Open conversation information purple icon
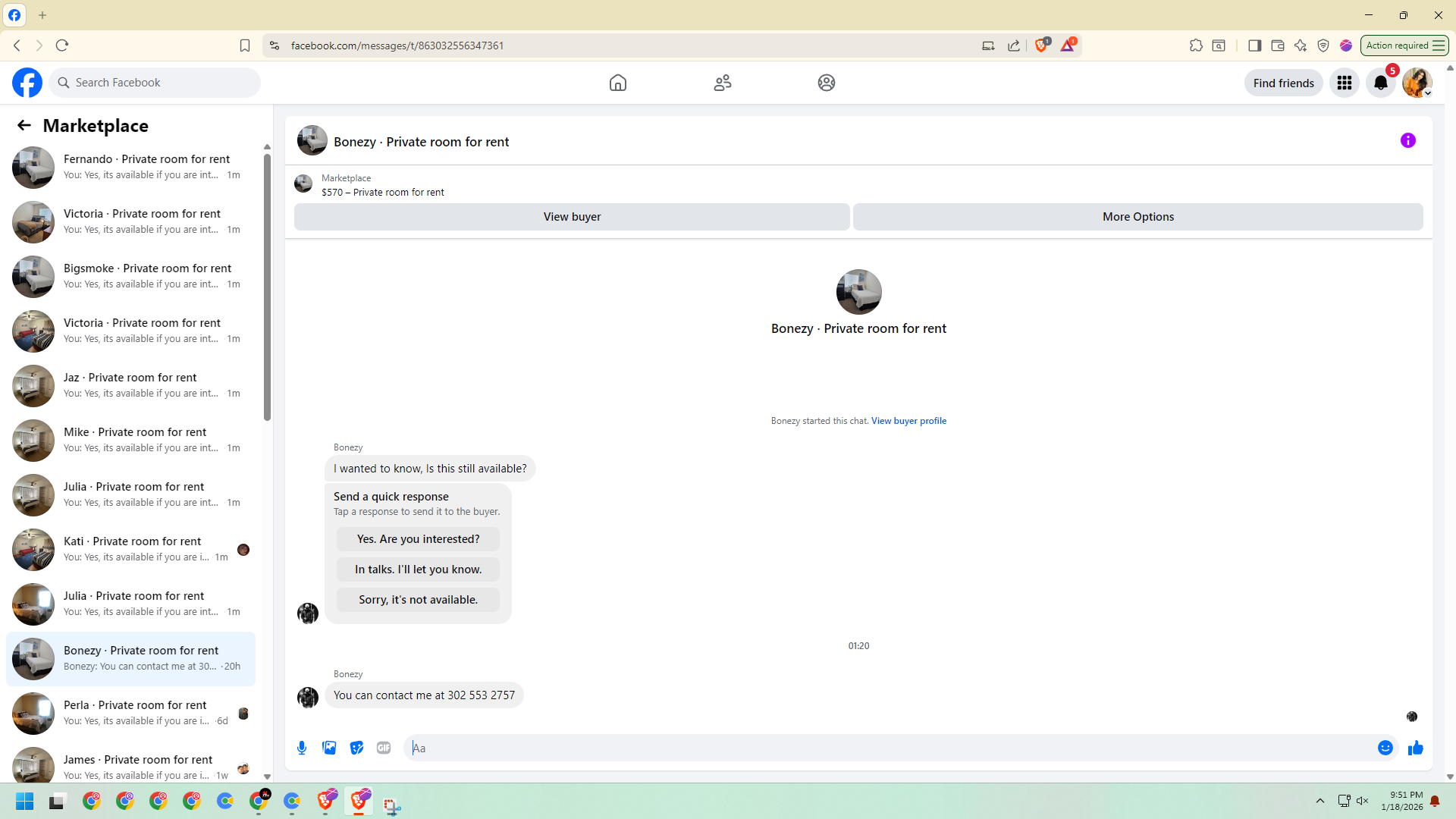 tap(1407, 140)
